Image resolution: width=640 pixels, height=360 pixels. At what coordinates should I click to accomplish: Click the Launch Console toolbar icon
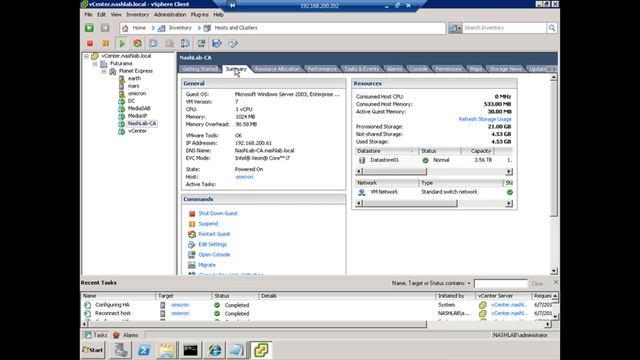point(201,43)
